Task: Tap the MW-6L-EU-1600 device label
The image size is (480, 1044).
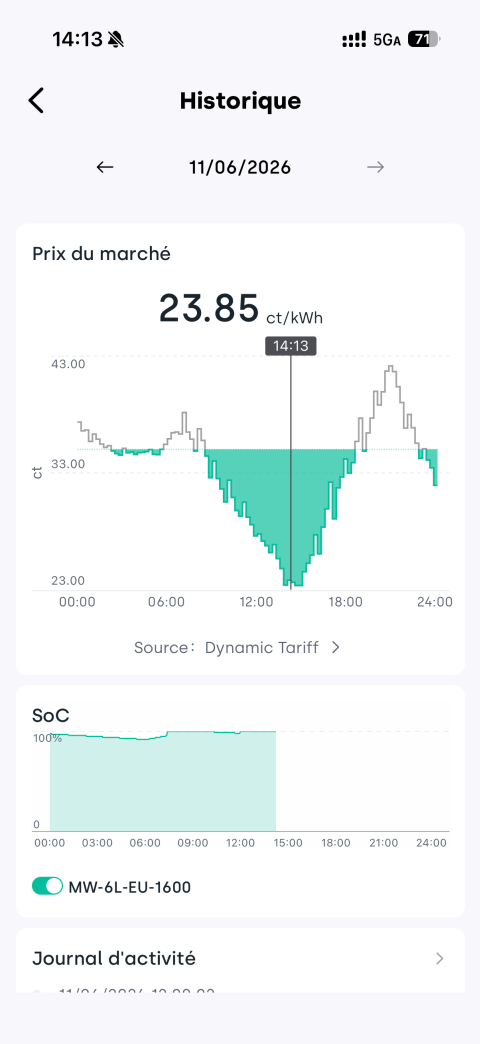Action: pos(129,887)
